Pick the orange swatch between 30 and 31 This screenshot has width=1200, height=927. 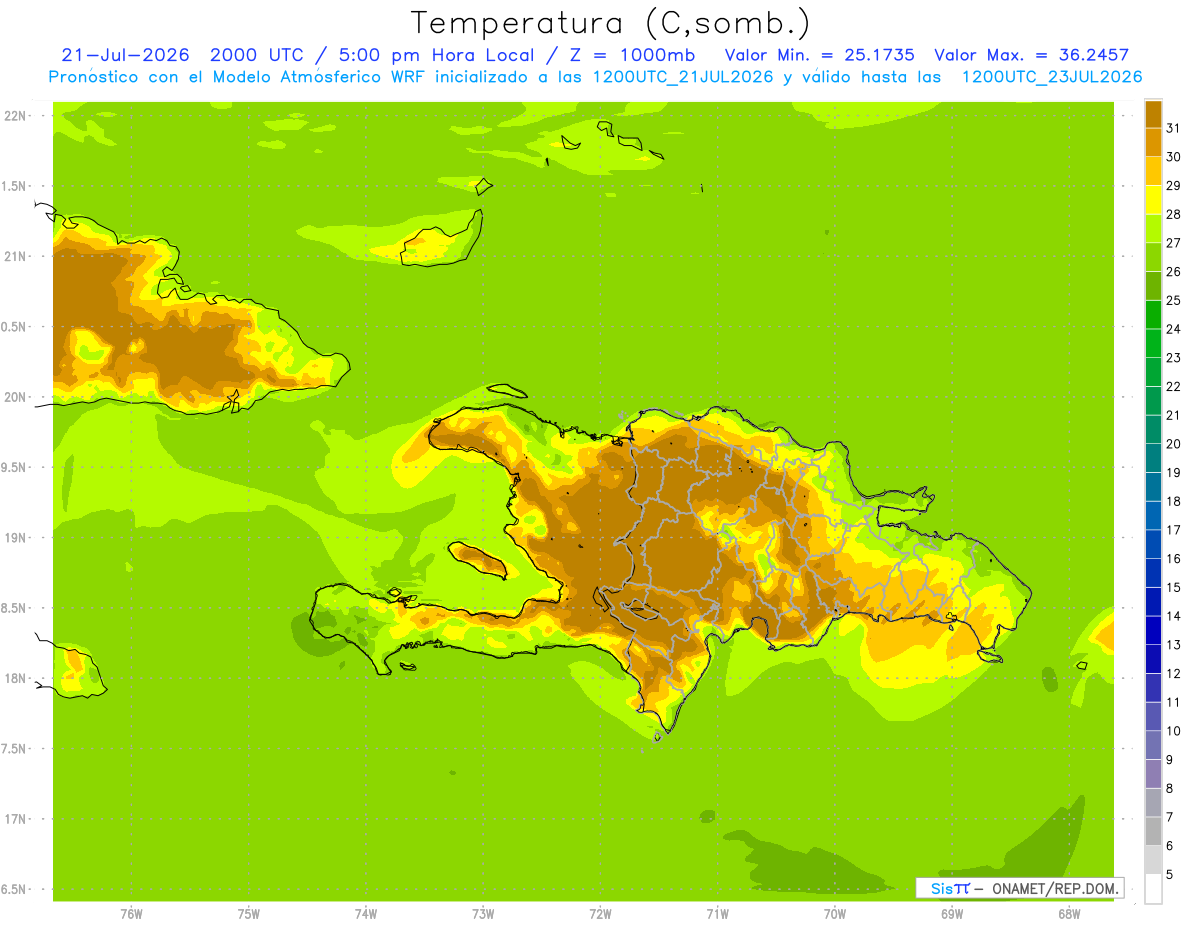1153,142
